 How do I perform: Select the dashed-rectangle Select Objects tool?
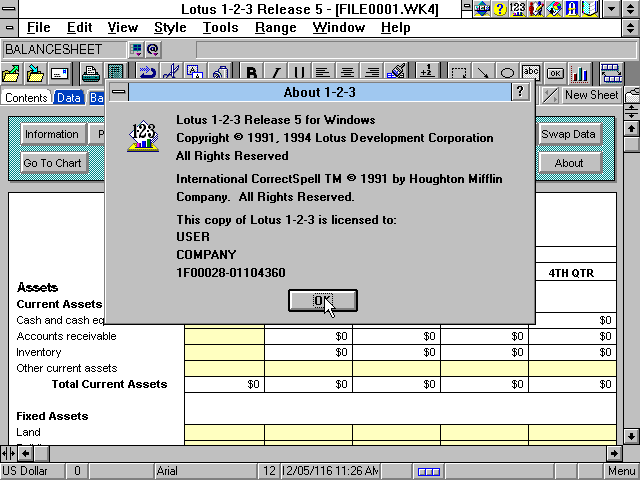pyautogui.click(x=459, y=73)
